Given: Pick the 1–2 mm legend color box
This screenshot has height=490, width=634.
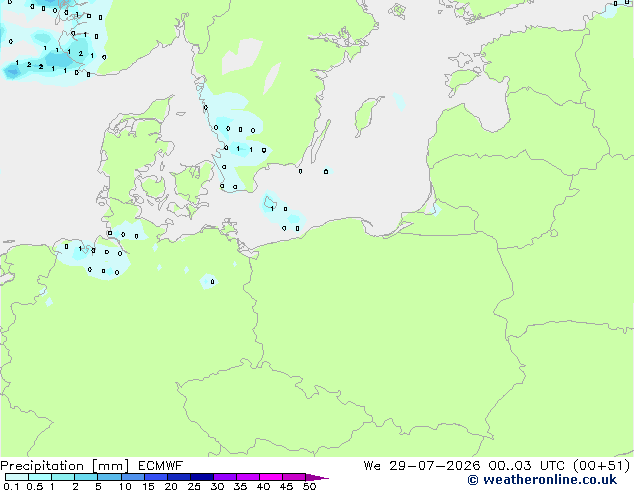Looking at the screenshot, I should pyautogui.click(x=63, y=477).
